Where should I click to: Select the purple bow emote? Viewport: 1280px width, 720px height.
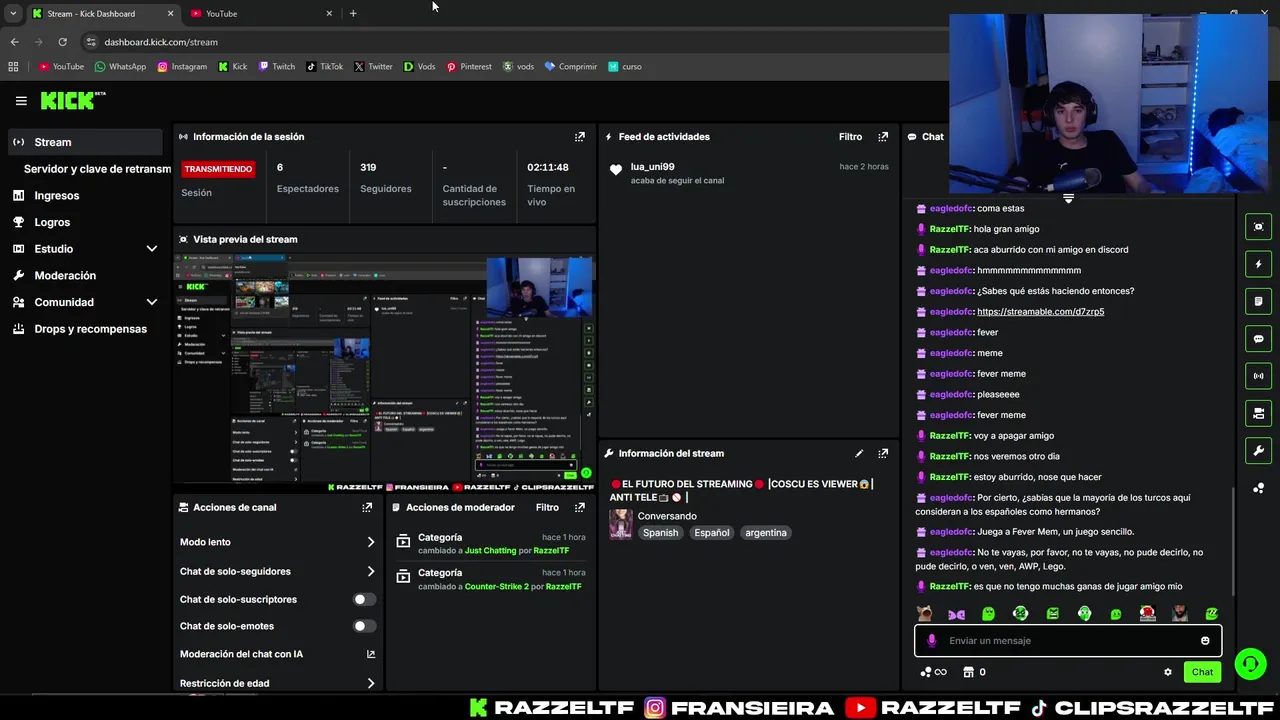click(x=957, y=614)
